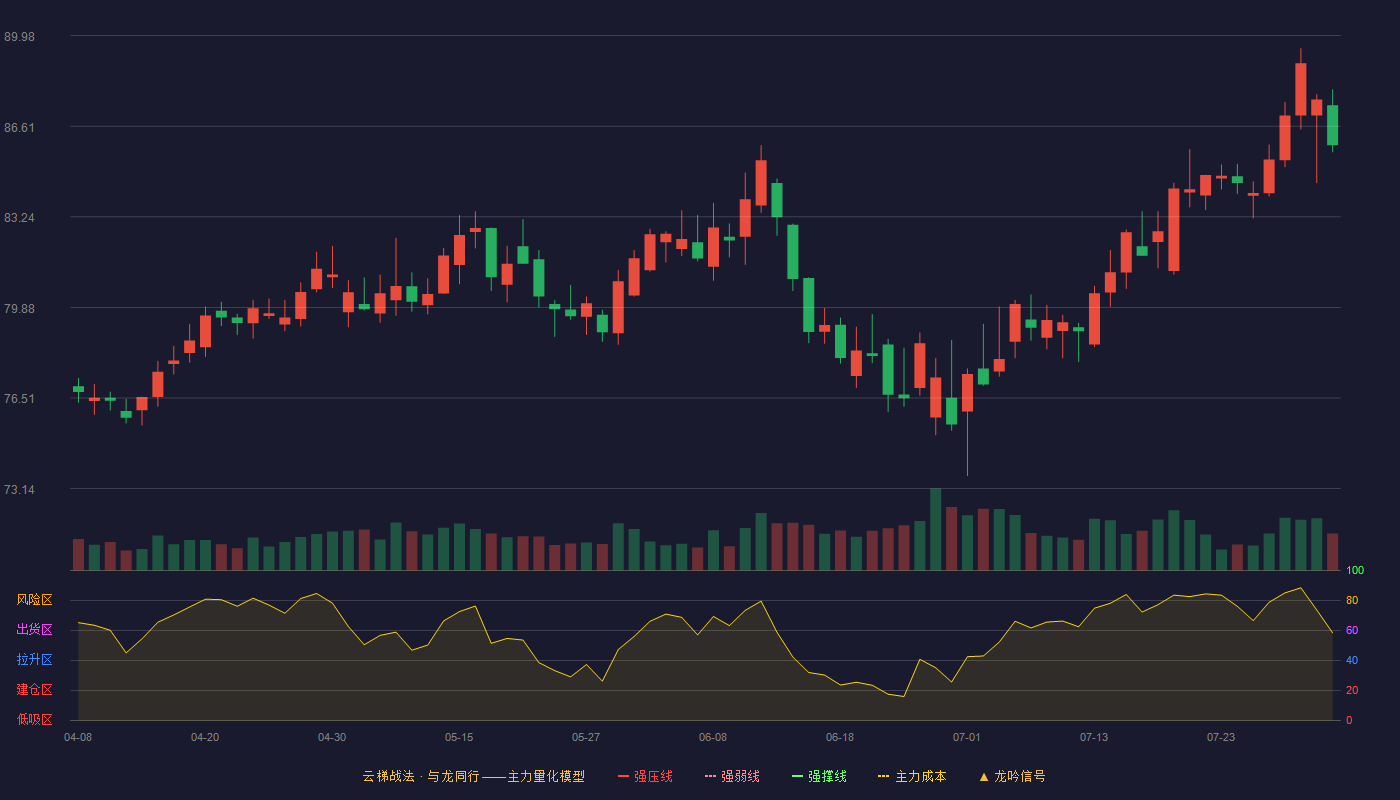Click the 05-15 date label

point(459,737)
